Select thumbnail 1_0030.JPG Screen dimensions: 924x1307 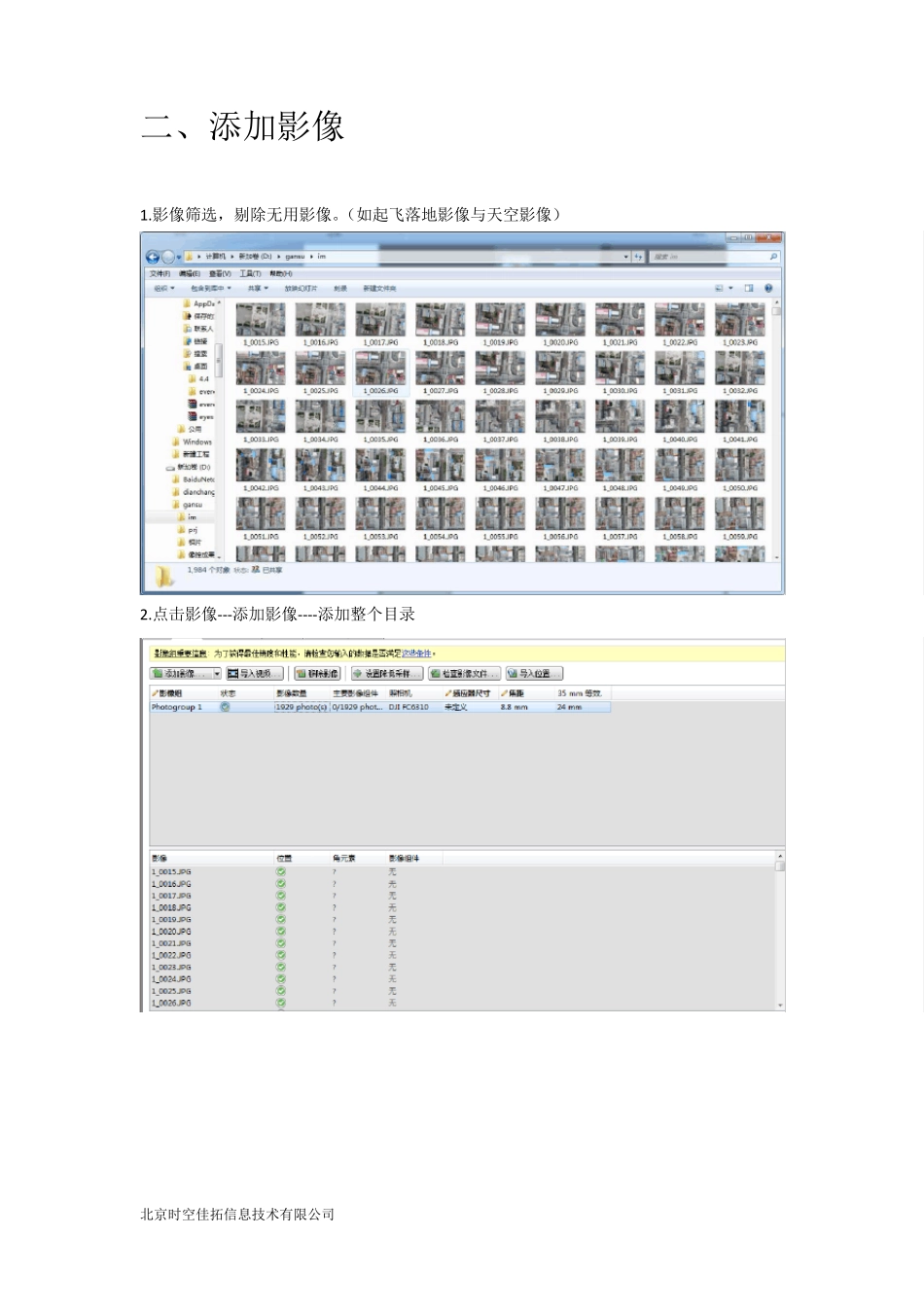click(620, 373)
